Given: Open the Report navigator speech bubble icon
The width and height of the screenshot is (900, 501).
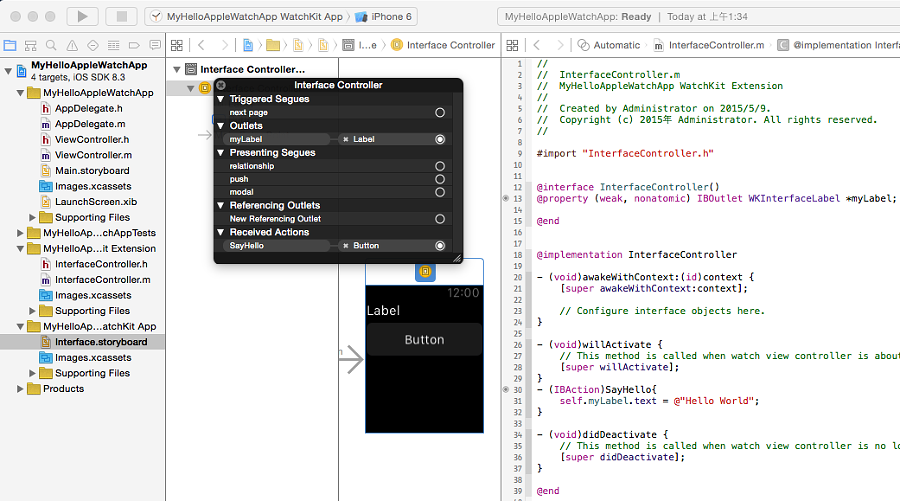Looking at the screenshot, I should coord(155,45).
